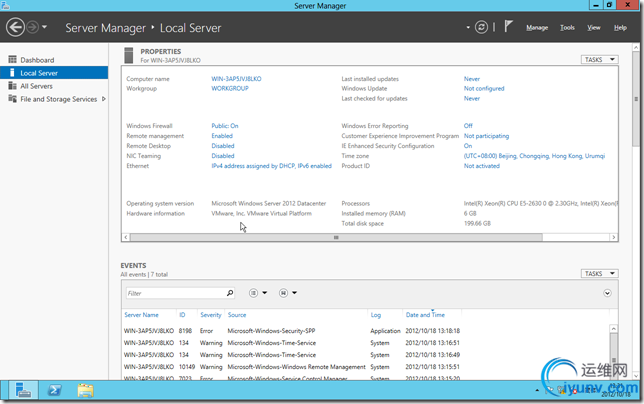
Task: Click File and Storage Services icon
Action: [x=13, y=99]
